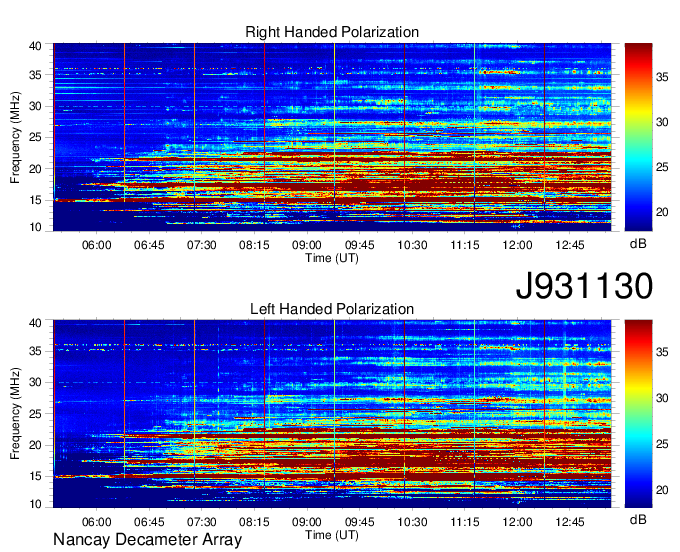Click the 35 MHz frequency tick, Right Handed plot
The width and height of the screenshot is (680, 552).
35,75
